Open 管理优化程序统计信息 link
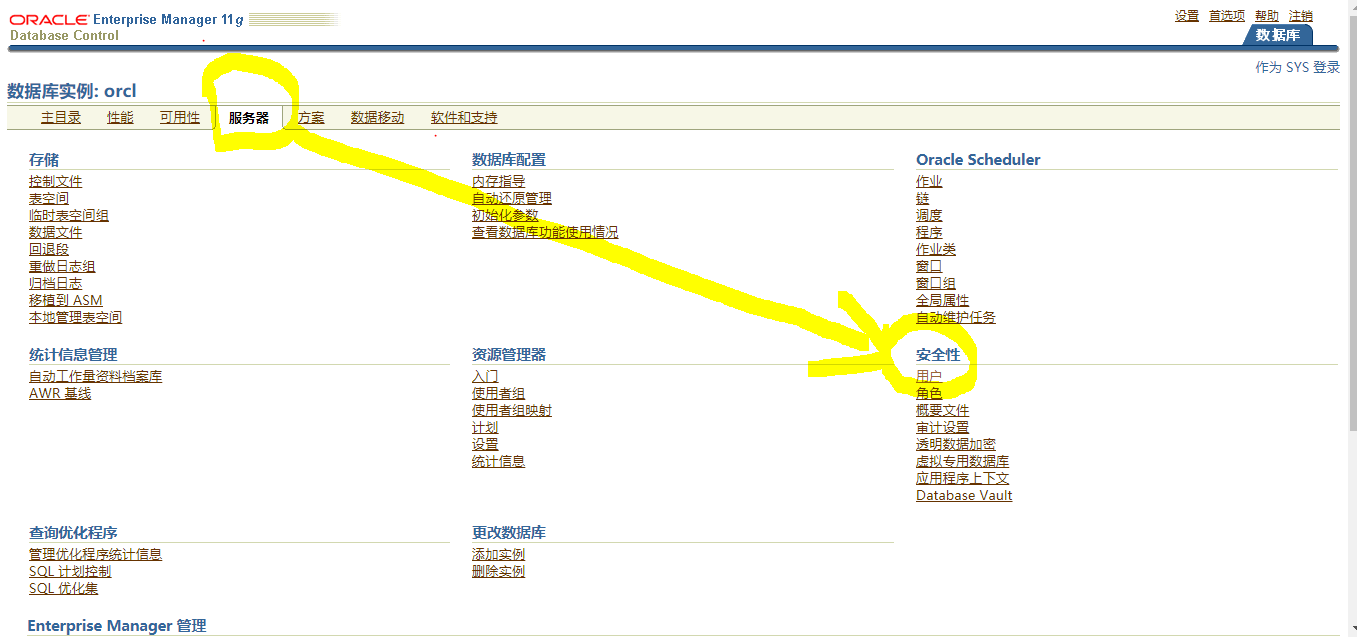This screenshot has width=1357, height=637. [96, 554]
